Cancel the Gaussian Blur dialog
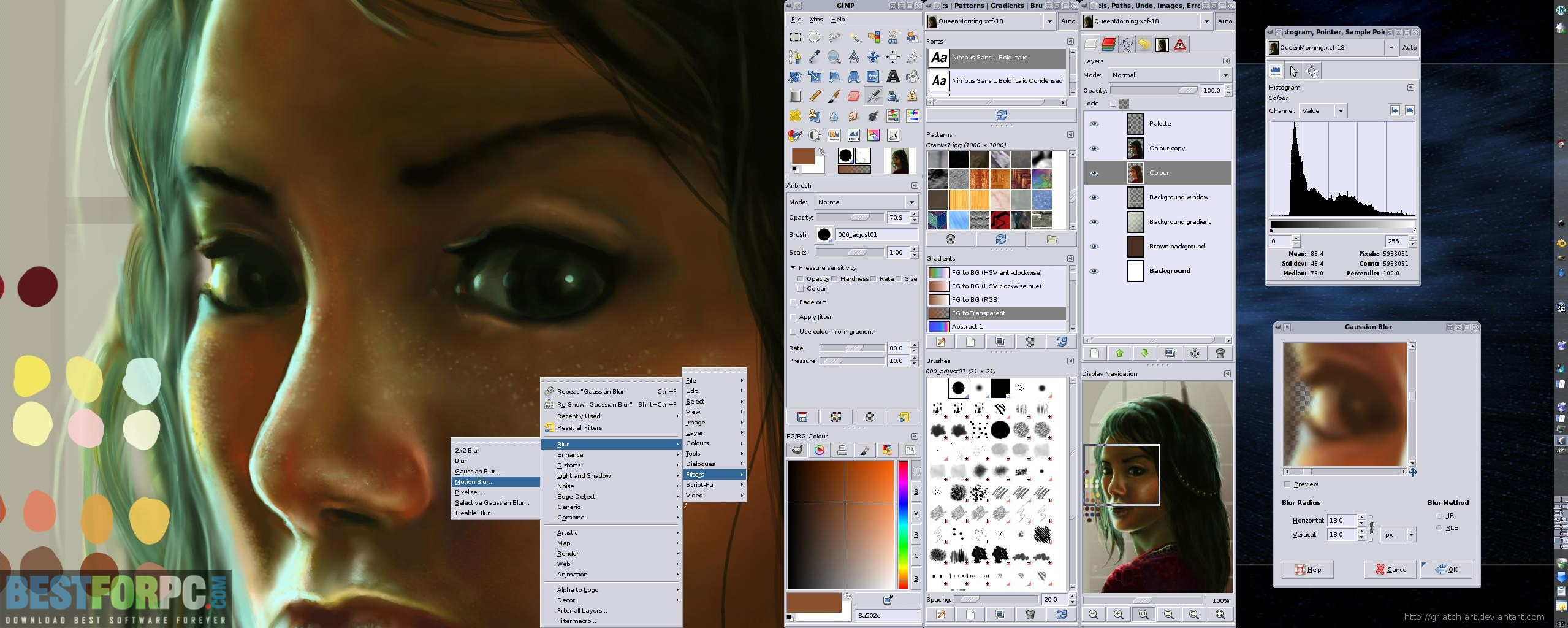Image resolution: width=1568 pixels, height=628 pixels. (1390, 570)
